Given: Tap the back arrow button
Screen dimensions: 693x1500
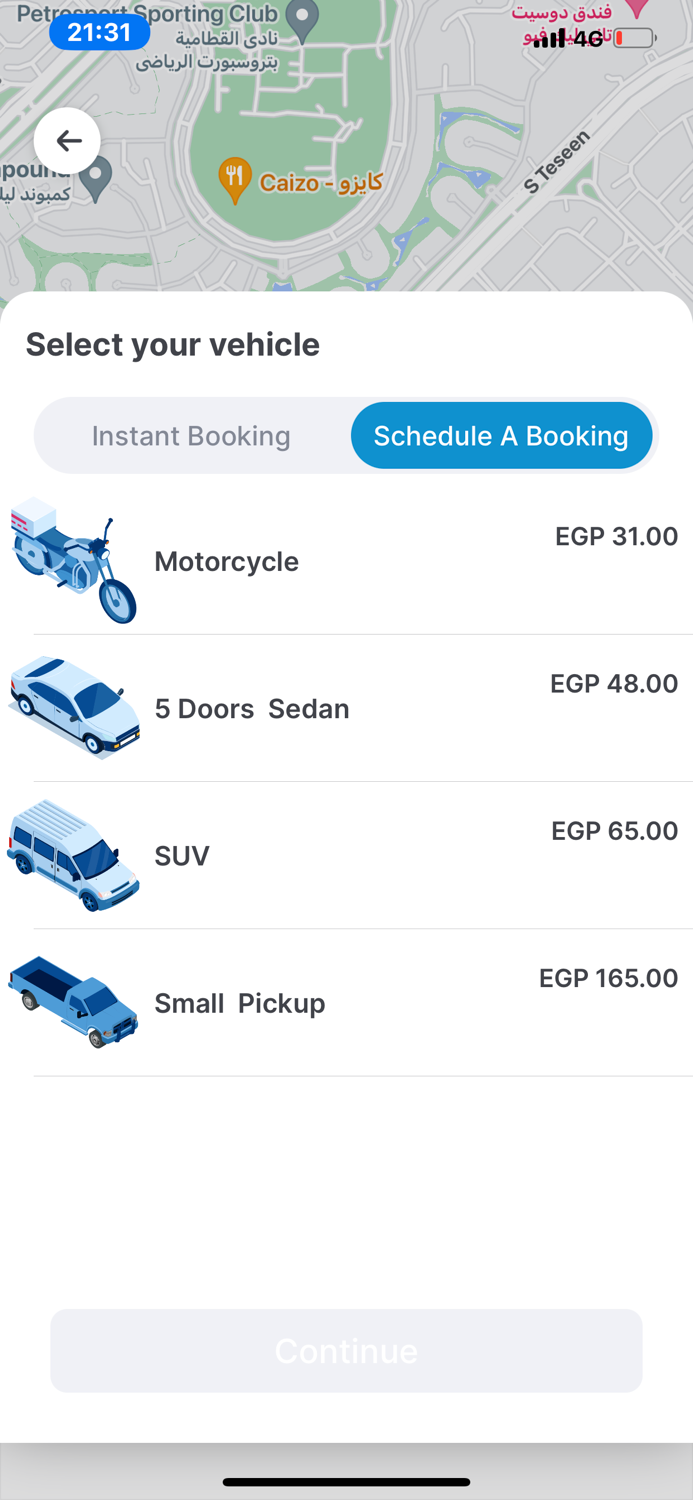Looking at the screenshot, I should coord(67,141).
